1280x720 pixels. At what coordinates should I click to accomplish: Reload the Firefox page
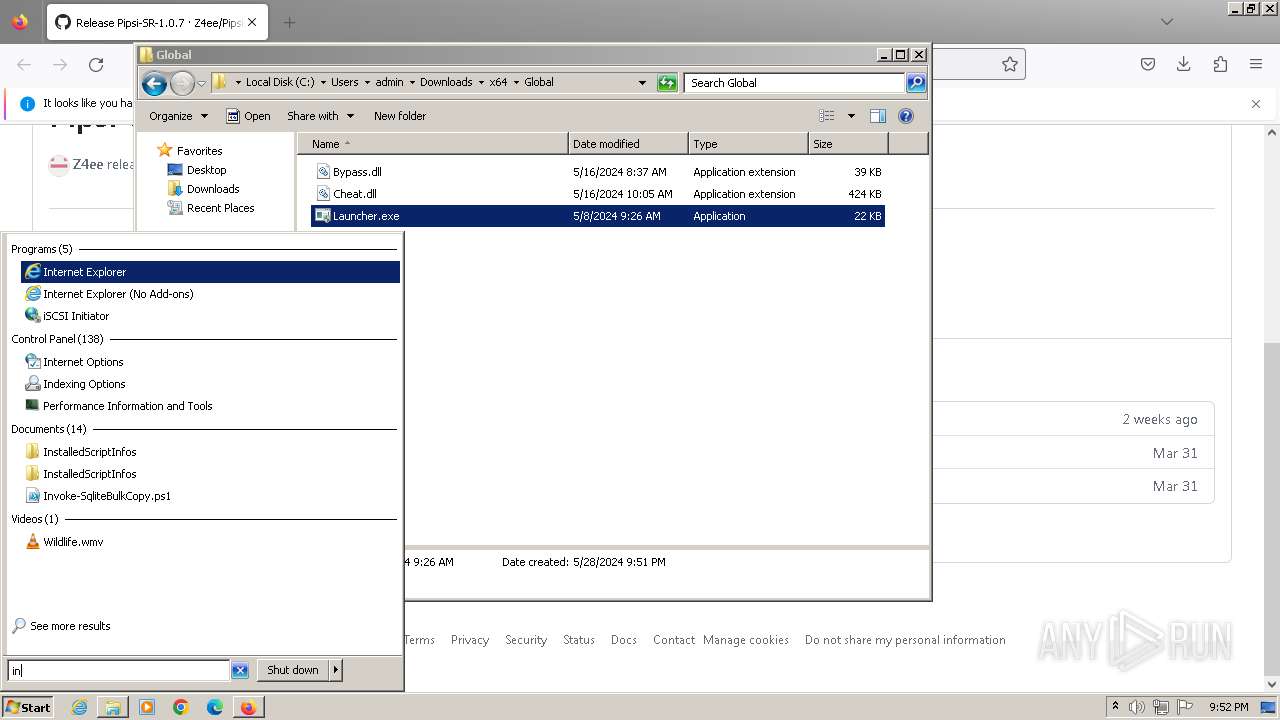96,65
